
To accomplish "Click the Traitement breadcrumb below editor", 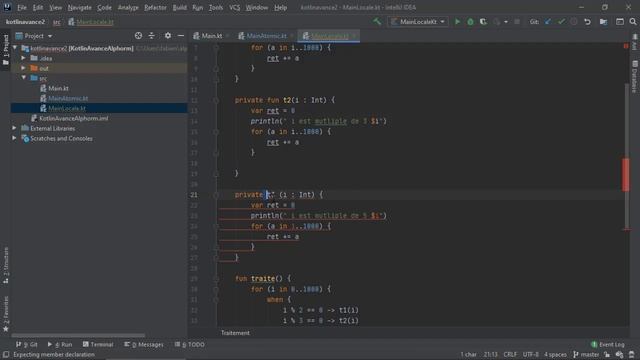I will [235, 333].
